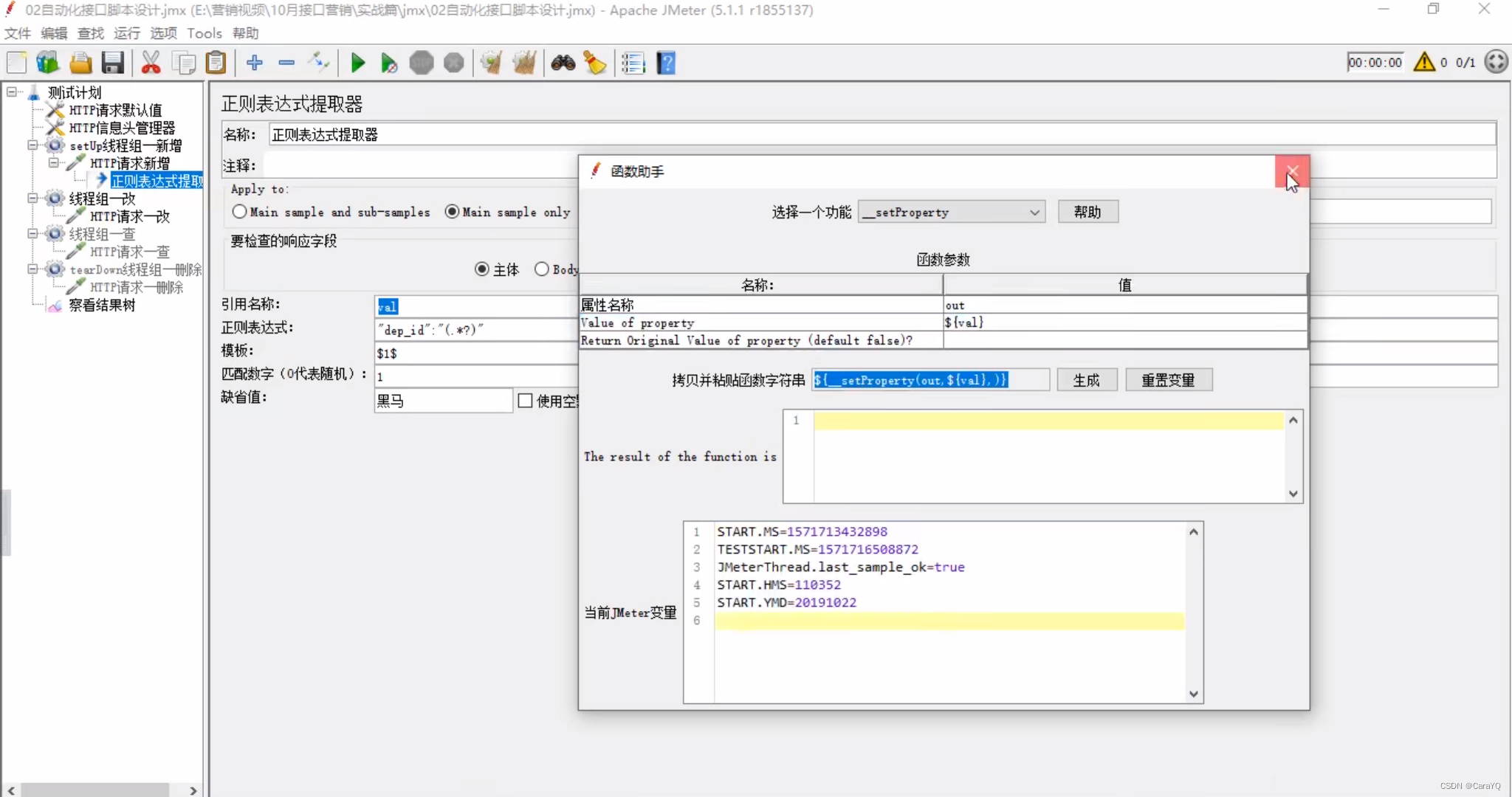
Task: Click the 属性名称 value cell 'out'
Action: point(1124,305)
